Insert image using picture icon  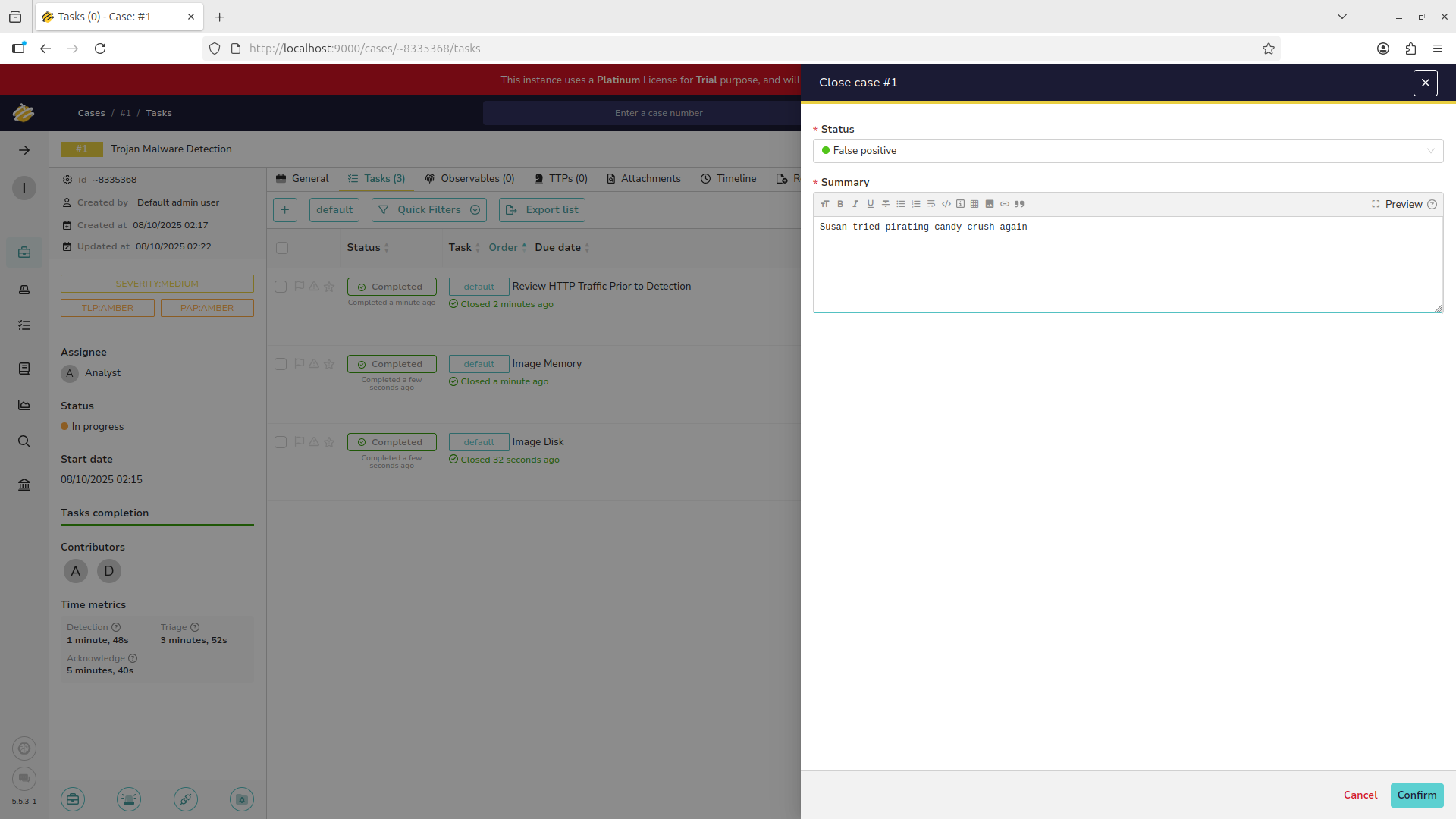point(990,204)
